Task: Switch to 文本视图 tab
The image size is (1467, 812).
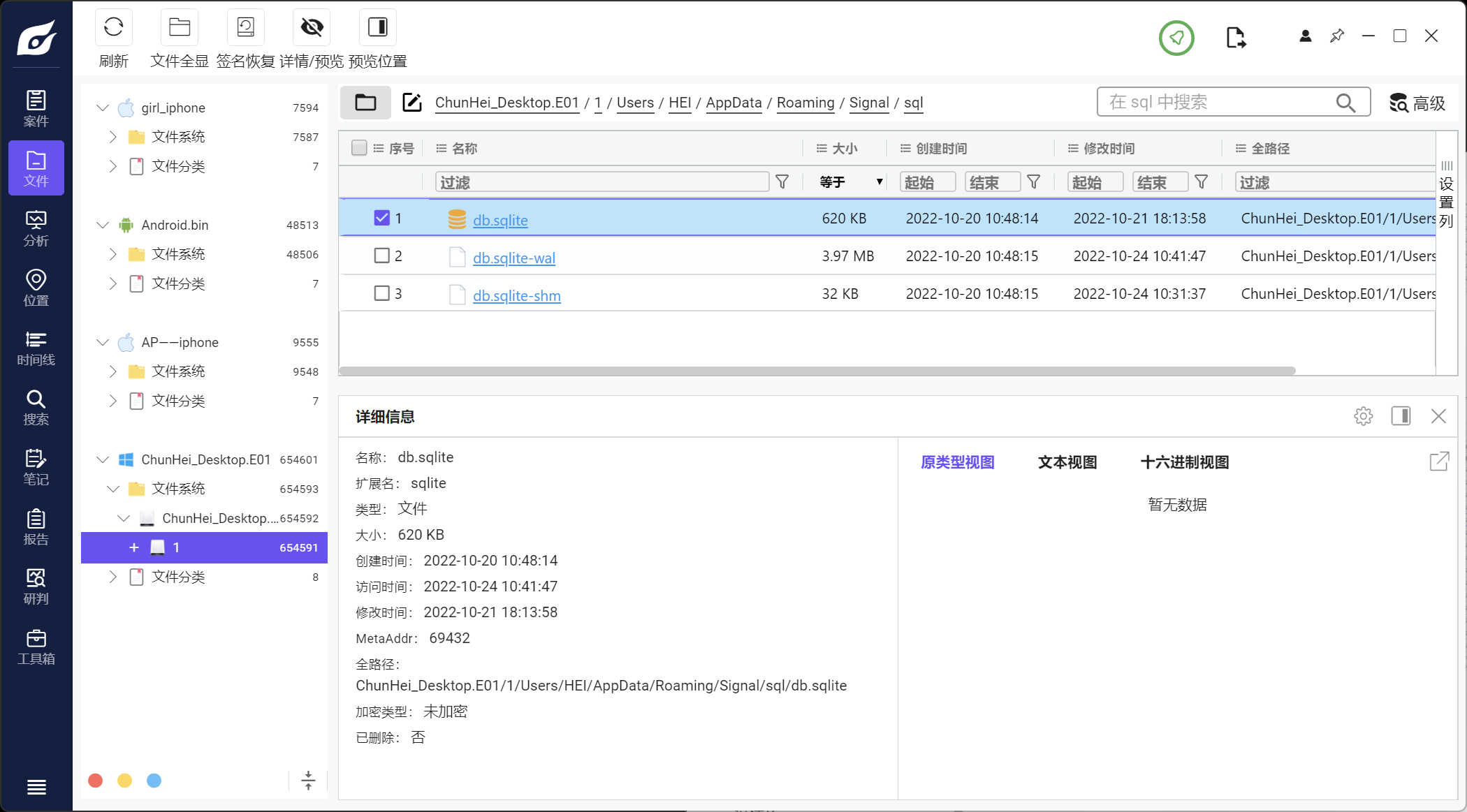Action: [x=1067, y=462]
